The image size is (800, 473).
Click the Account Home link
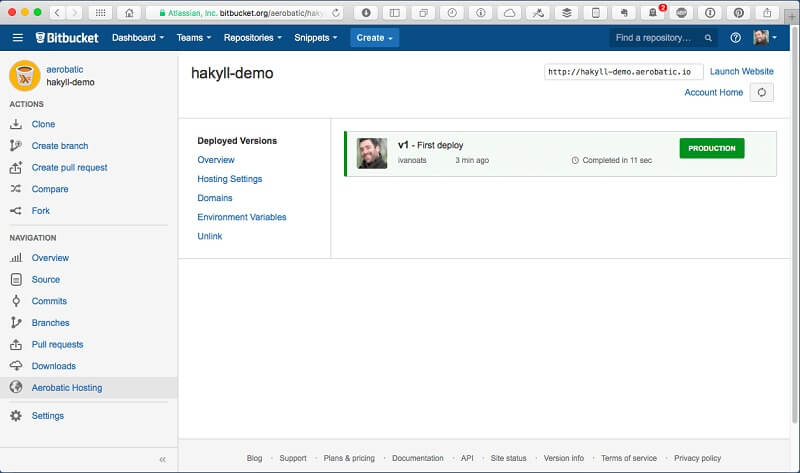(713, 92)
